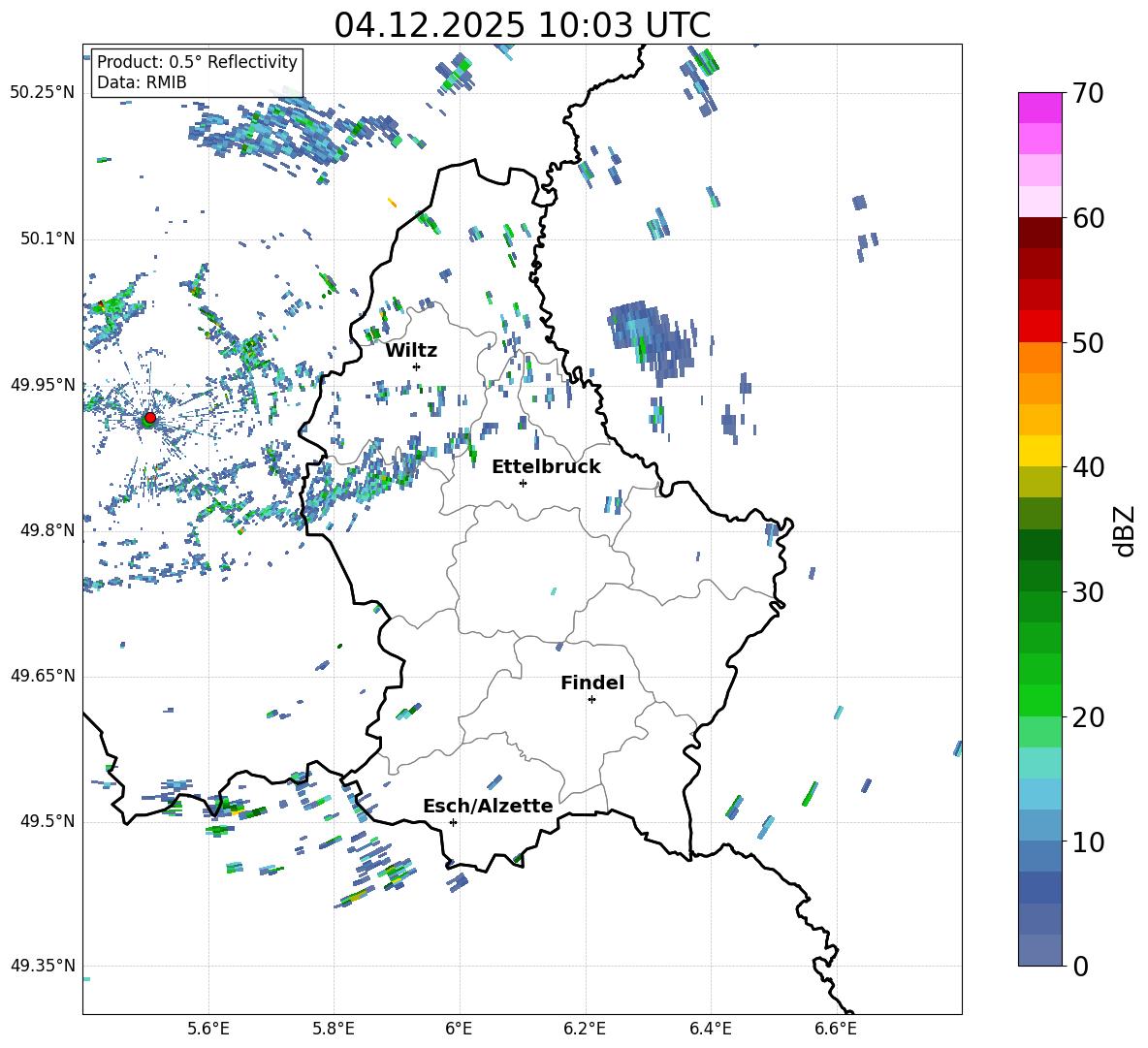Click the Wiltz station cross marker
The width and height of the screenshot is (1148, 1048).
416,366
